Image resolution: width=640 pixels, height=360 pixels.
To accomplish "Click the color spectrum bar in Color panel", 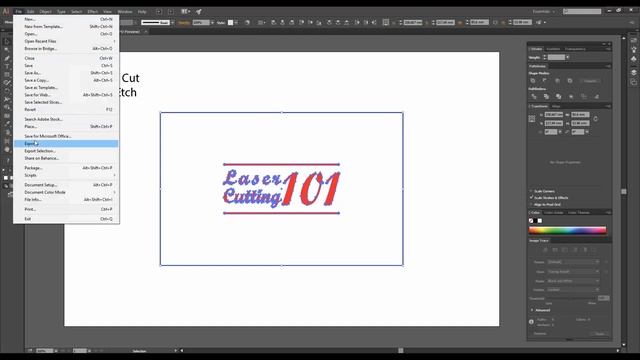I will [x=567, y=230].
